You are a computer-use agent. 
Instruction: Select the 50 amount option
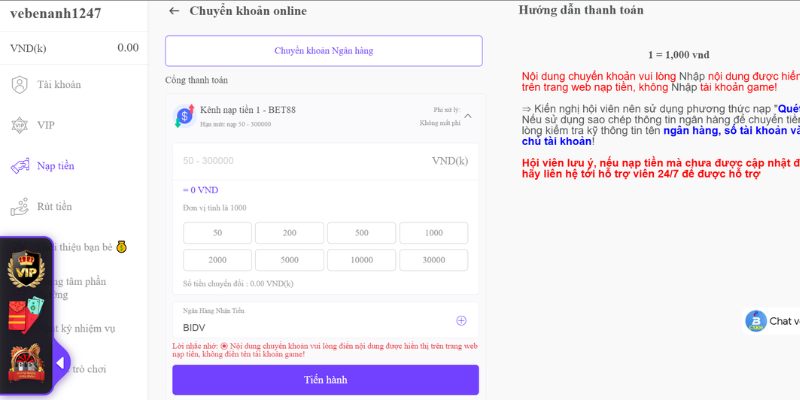point(217,233)
